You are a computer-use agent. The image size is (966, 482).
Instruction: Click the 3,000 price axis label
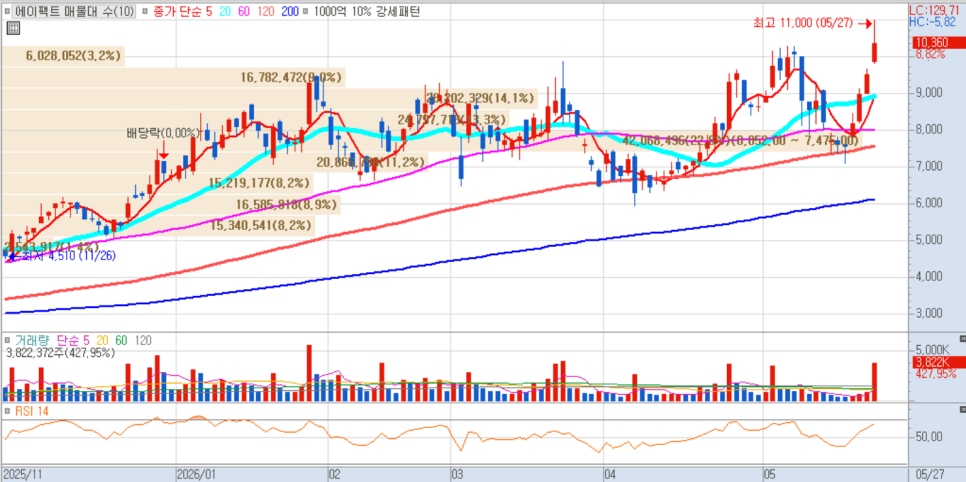click(x=928, y=313)
